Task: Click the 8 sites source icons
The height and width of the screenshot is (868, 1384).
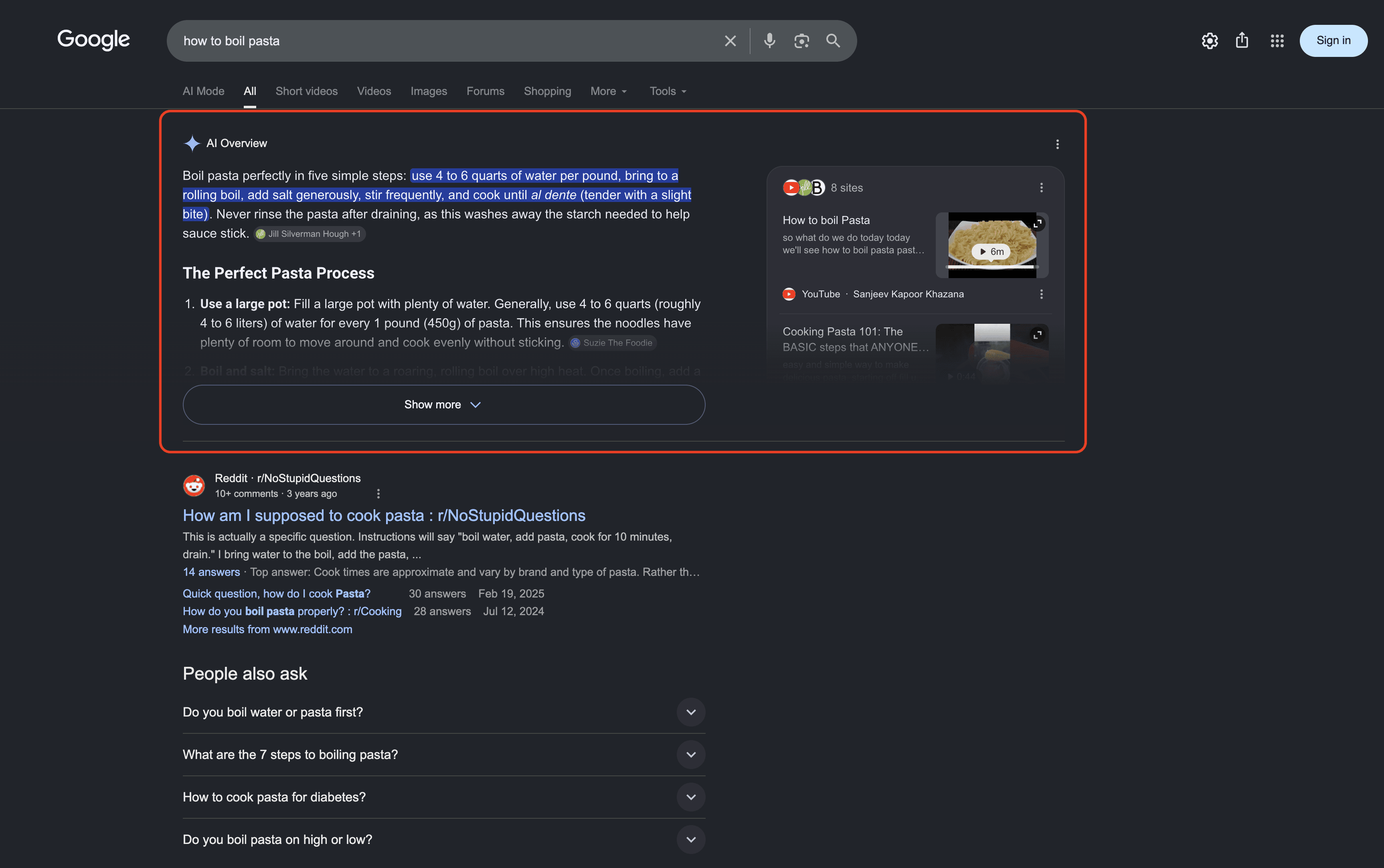Action: tap(804, 188)
